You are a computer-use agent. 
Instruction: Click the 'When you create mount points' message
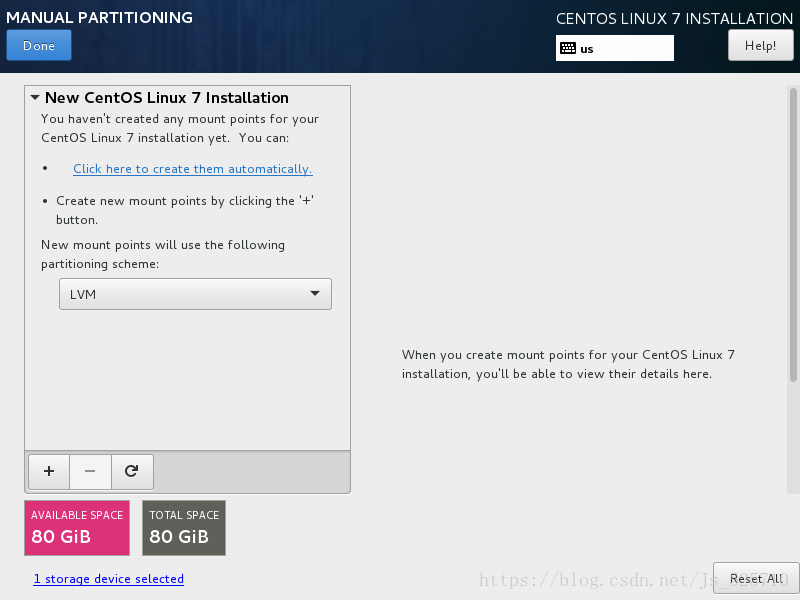pyautogui.click(x=568, y=364)
